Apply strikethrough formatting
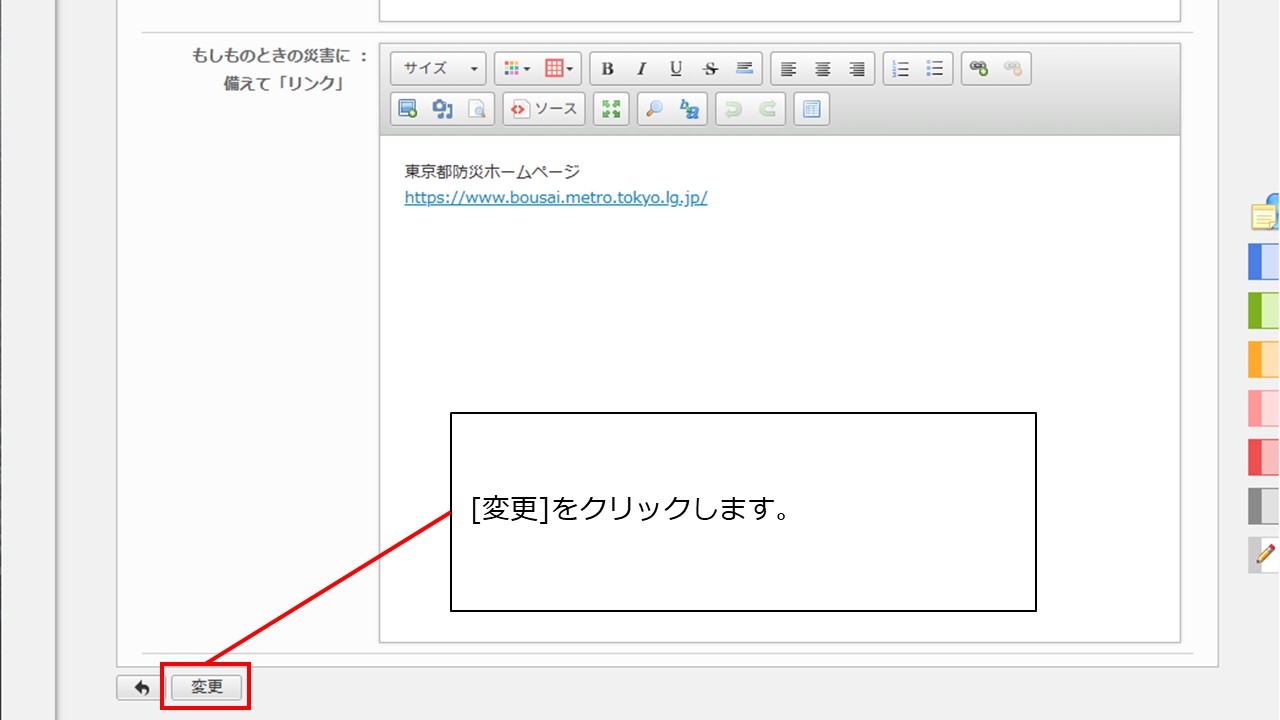The image size is (1280, 720). click(x=710, y=69)
